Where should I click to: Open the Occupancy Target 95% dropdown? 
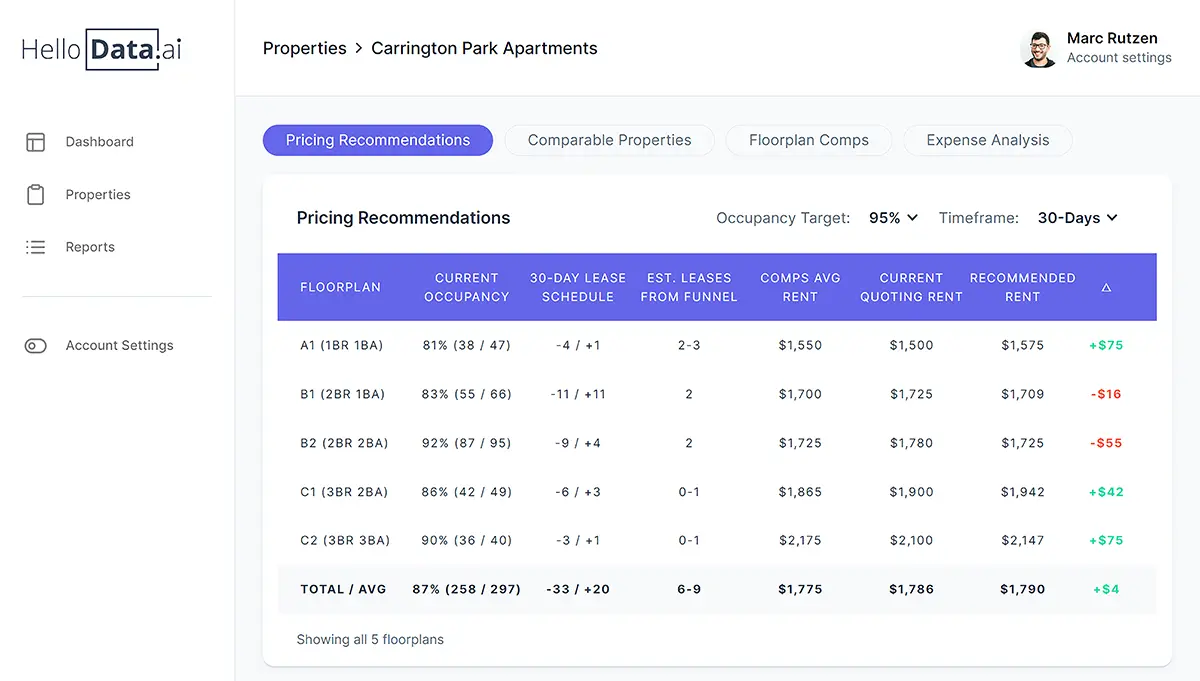(893, 218)
